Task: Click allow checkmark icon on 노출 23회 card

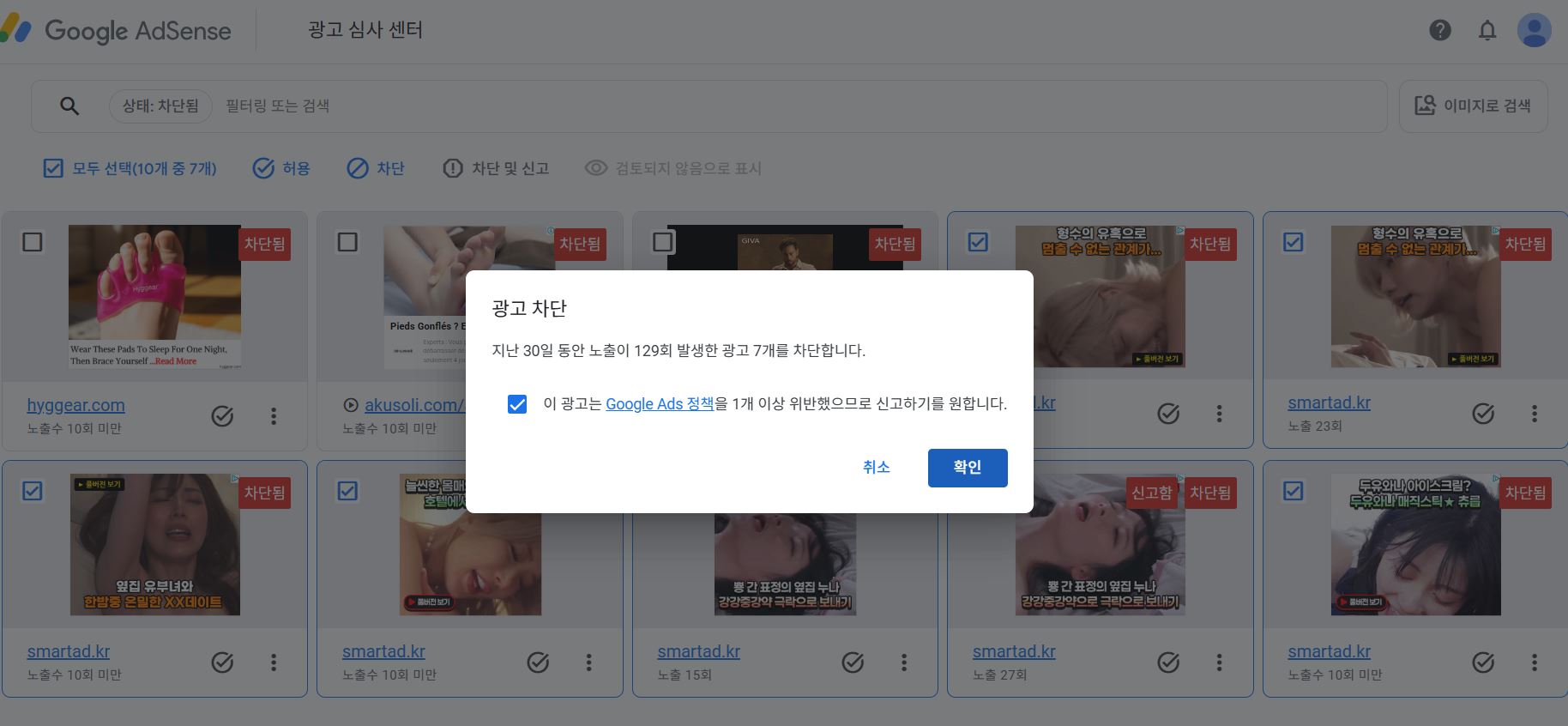Action: point(1483,414)
